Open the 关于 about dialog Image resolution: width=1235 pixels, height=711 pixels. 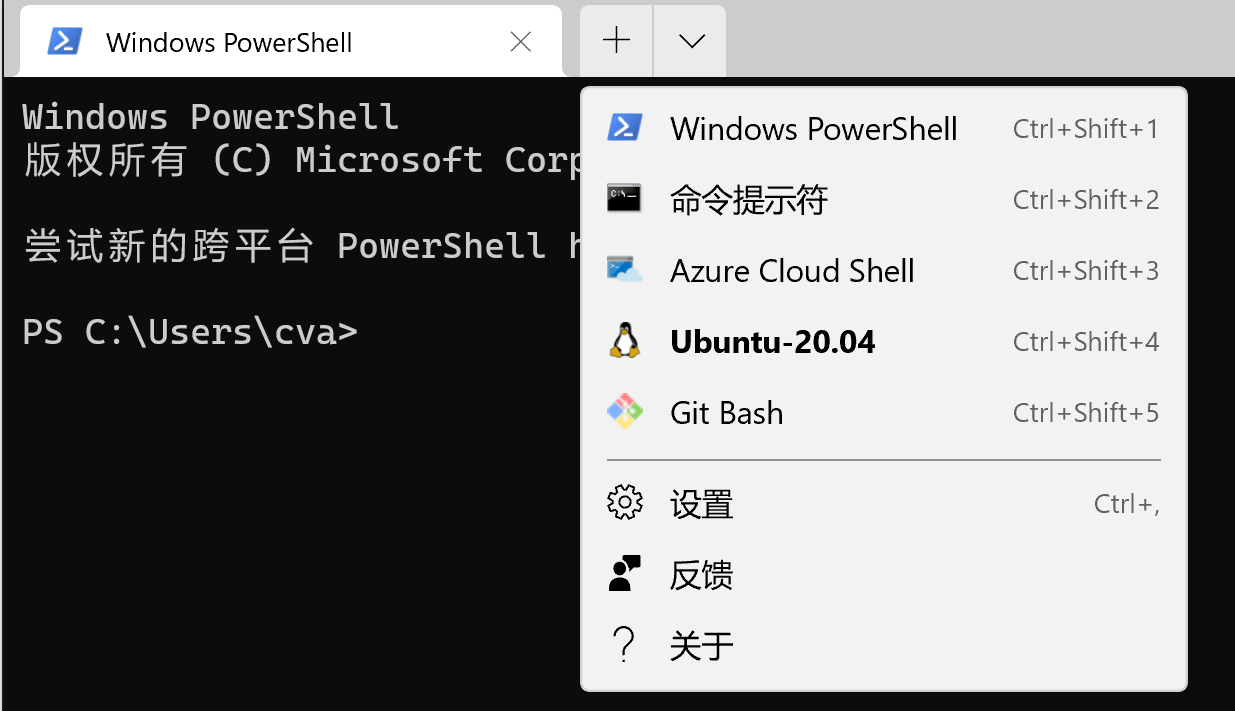coord(701,644)
